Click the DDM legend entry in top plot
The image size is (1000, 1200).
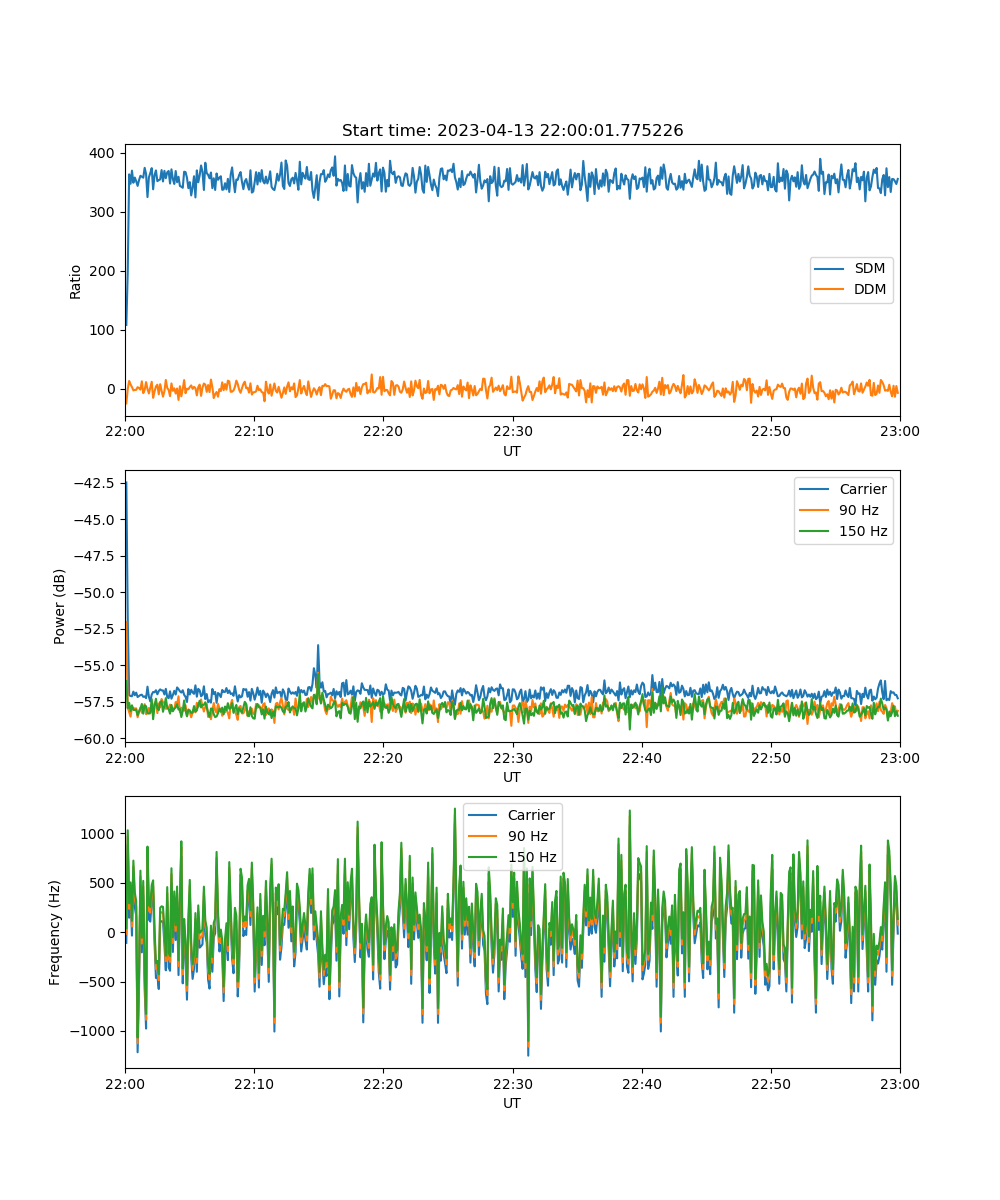pyautogui.click(x=869, y=290)
